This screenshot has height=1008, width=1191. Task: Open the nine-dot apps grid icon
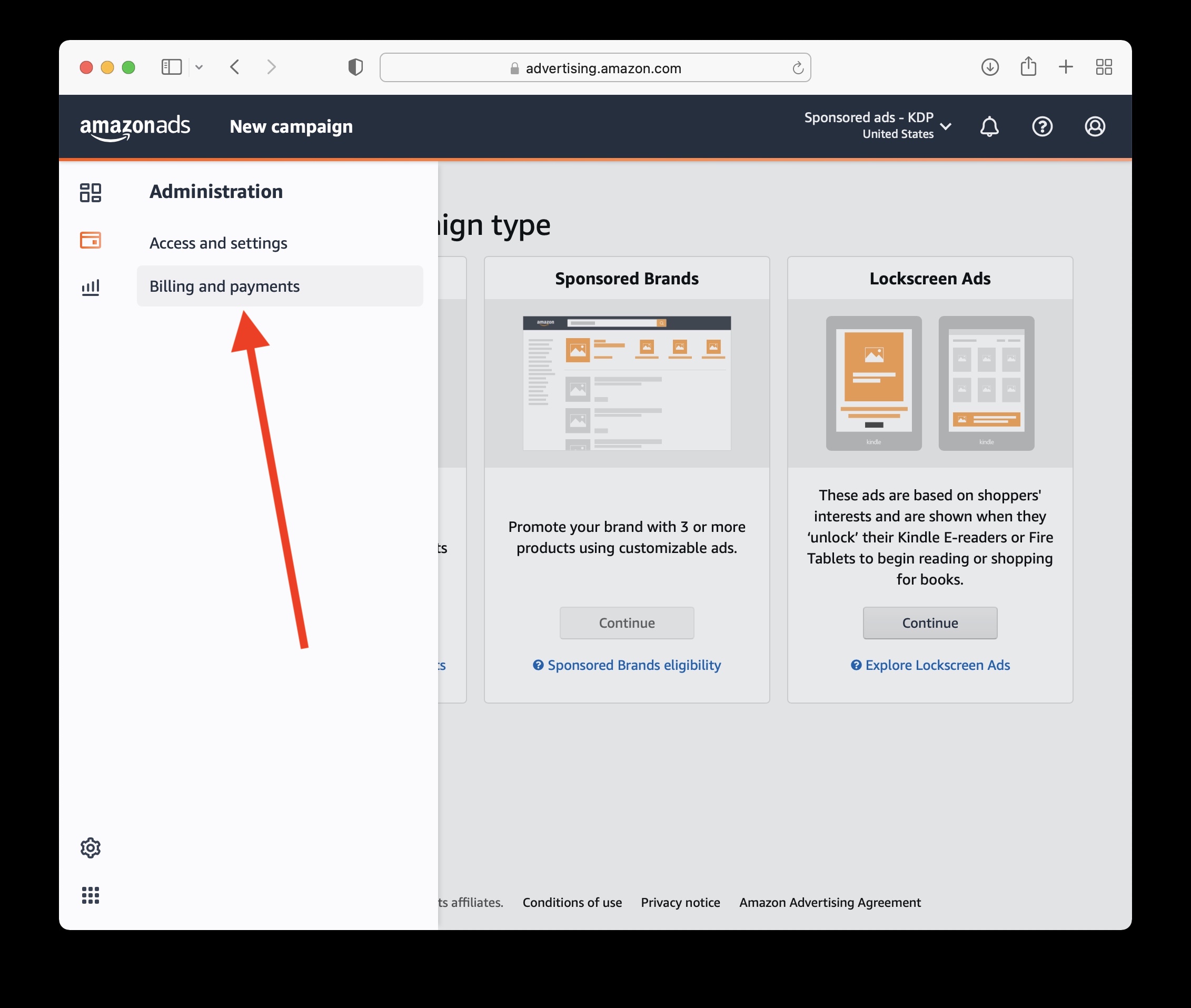pyautogui.click(x=90, y=895)
